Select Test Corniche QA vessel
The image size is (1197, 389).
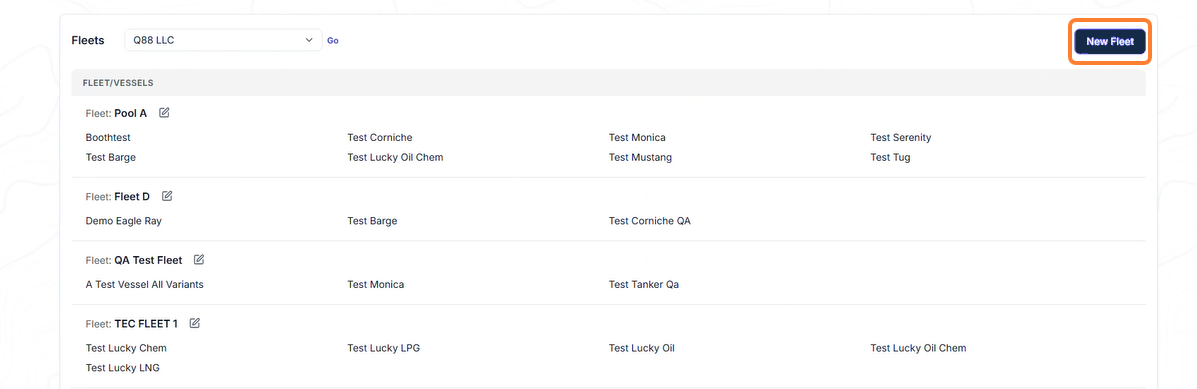tap(650, 221)
